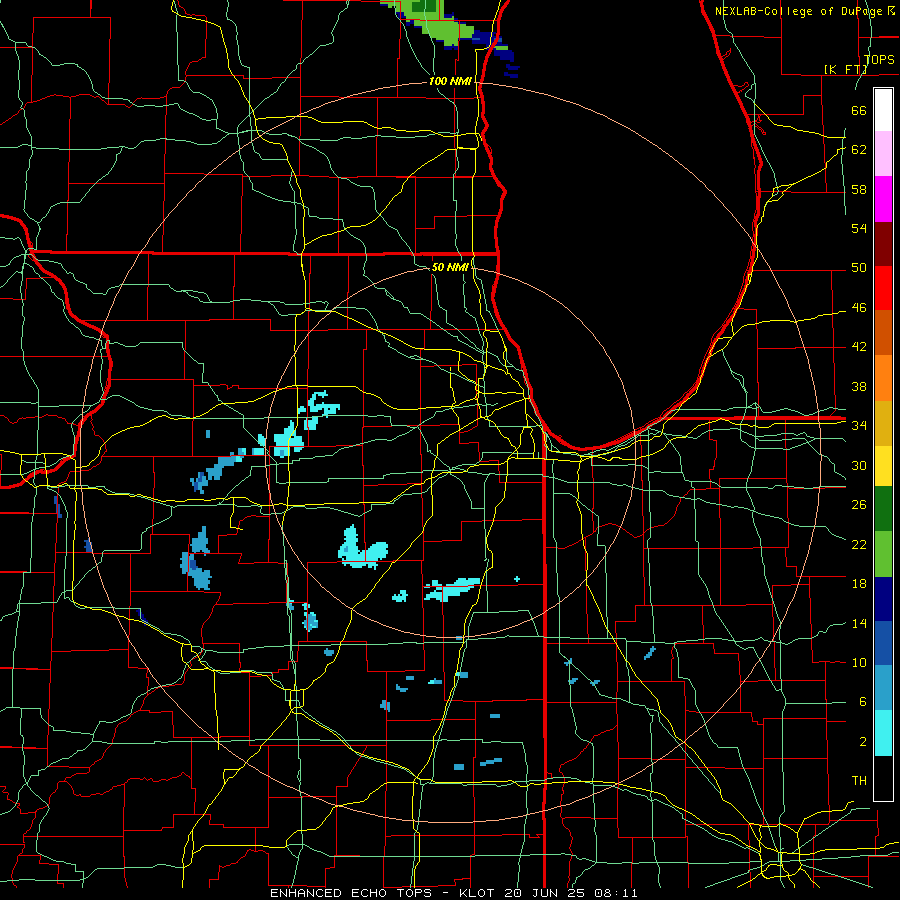Click the 100 NMI range ring label
Screen dimensions: 900x900
[x=450, y=82]
